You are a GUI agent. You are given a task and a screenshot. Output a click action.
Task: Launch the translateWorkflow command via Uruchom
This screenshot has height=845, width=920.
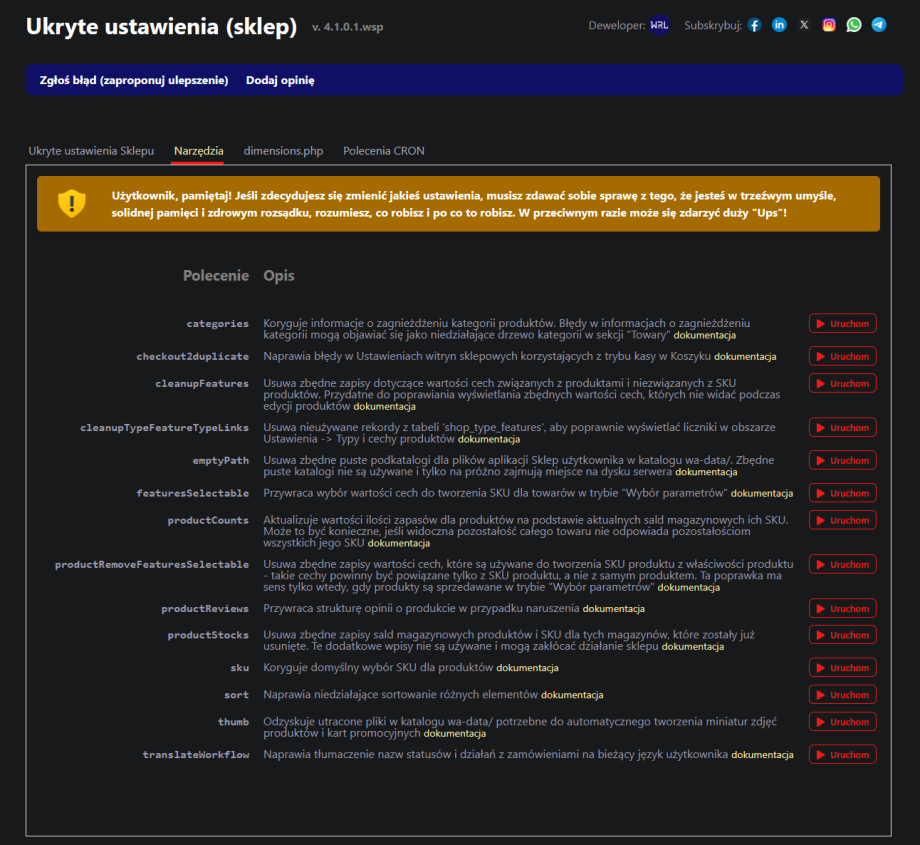pos(842,755)
